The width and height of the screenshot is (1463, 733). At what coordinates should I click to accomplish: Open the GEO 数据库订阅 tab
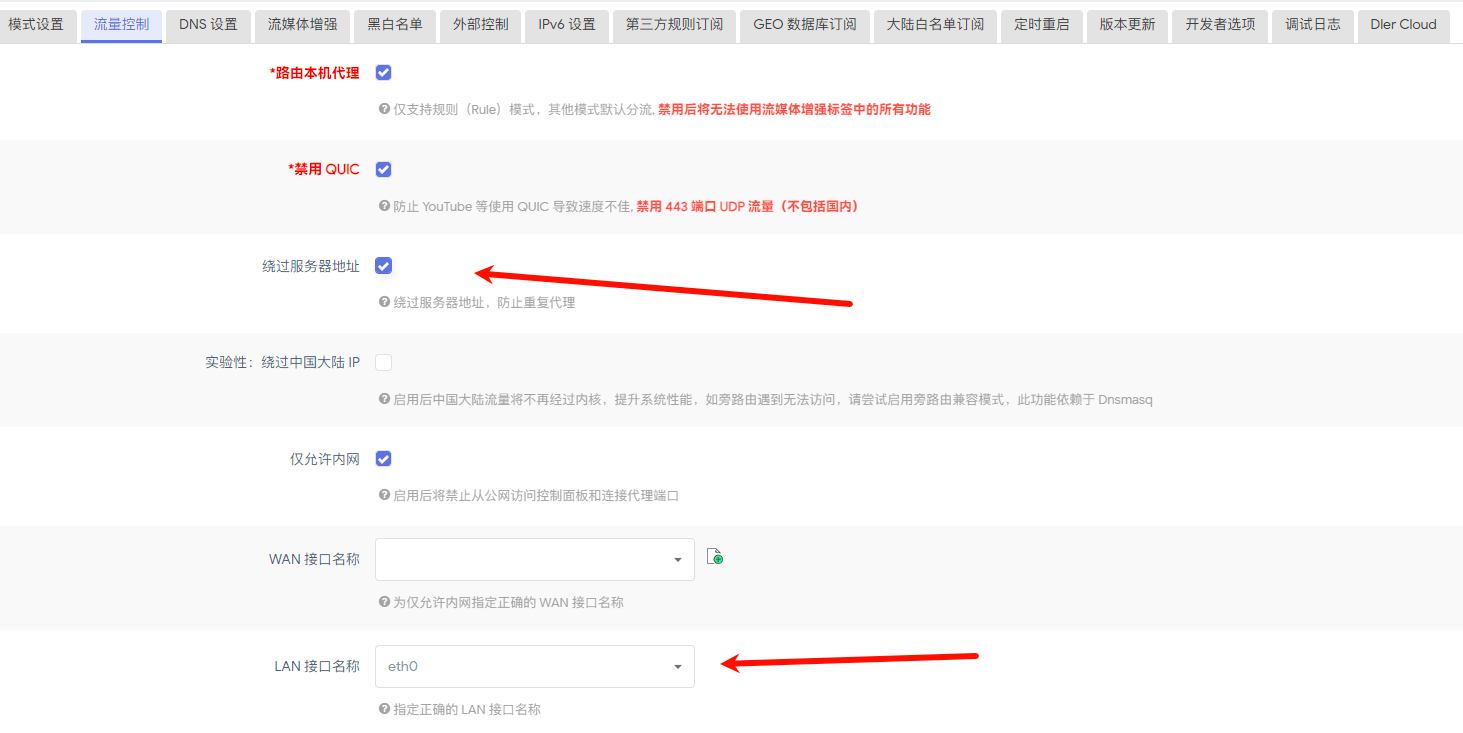[804, 25]
